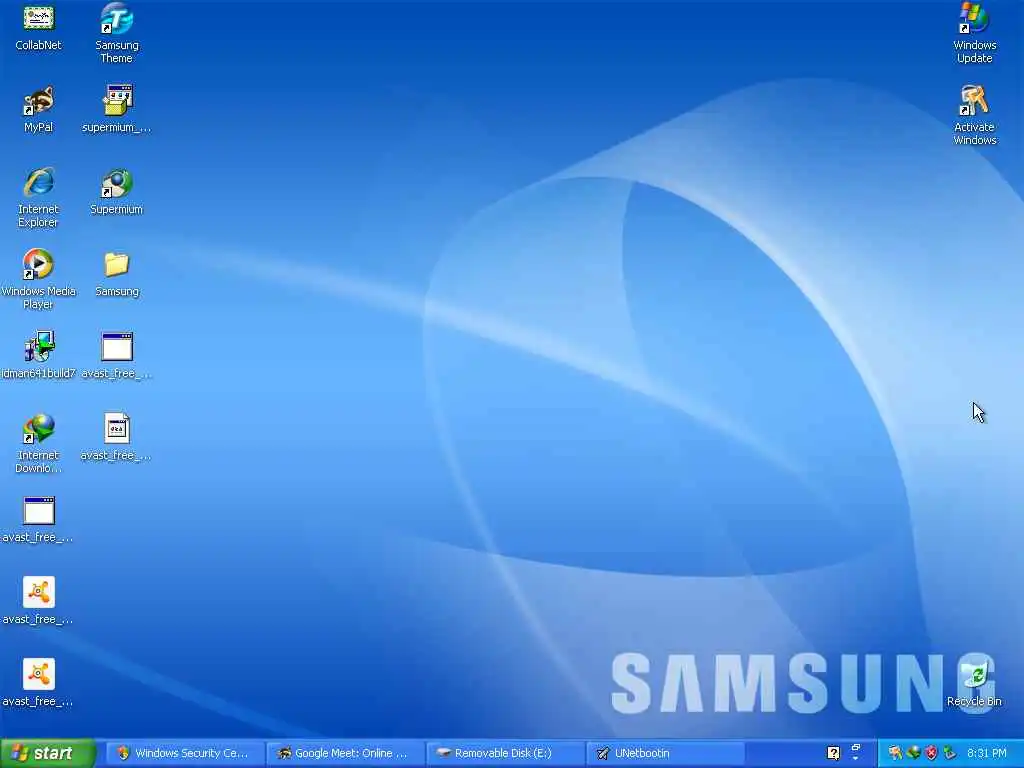Select the Internet Explorer desktop icon
This screenshot has height=768, width=1024.
[39, 197]
